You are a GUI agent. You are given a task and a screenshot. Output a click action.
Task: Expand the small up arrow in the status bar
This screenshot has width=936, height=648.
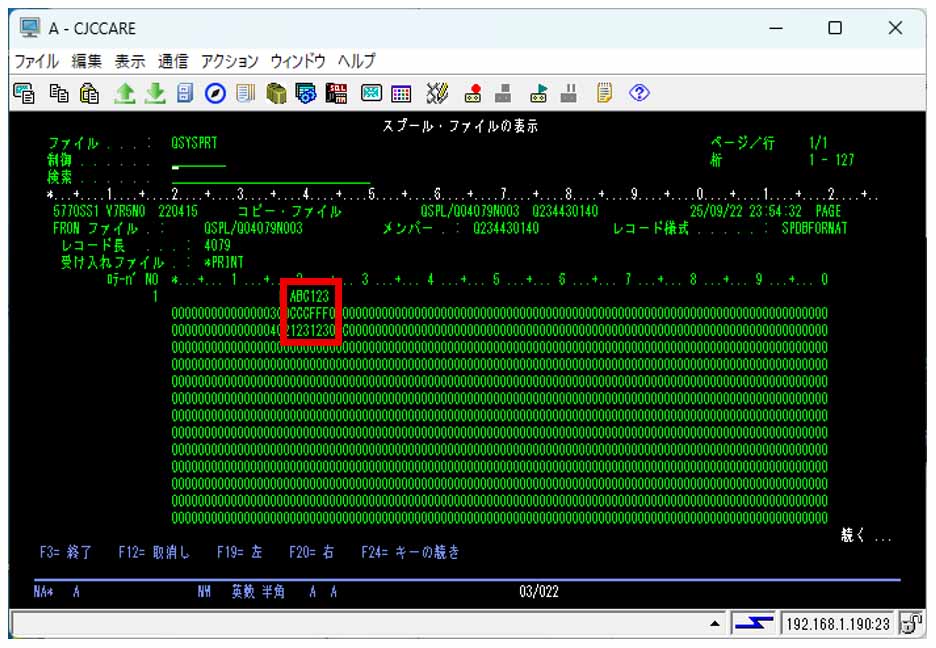click(x=715, y=625)
